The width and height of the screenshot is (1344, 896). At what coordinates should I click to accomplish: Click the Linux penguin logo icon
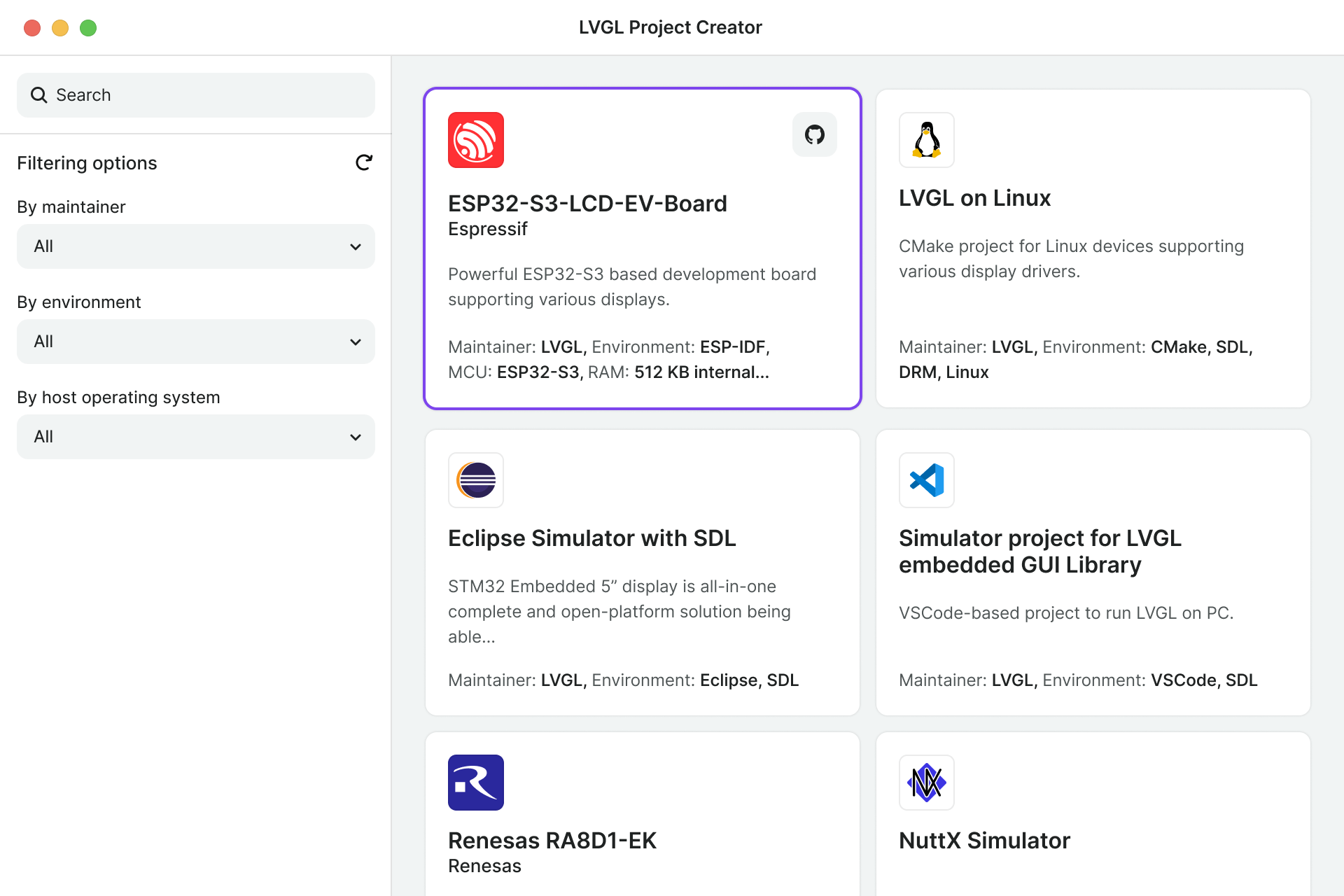[927, 140]
